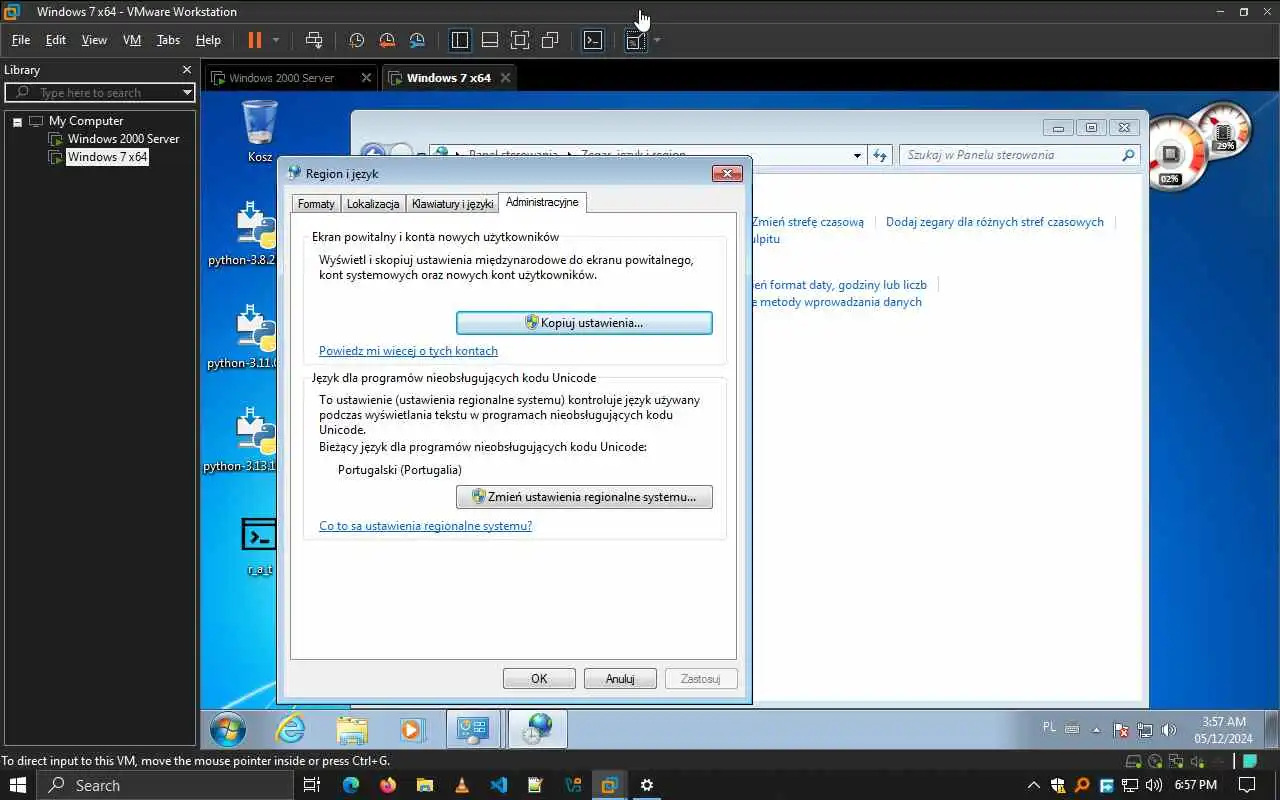This screenshot has height=800, width=1280.
Task: Click Control Panel taskbar button in Windows 7
Action: [473, 730]
